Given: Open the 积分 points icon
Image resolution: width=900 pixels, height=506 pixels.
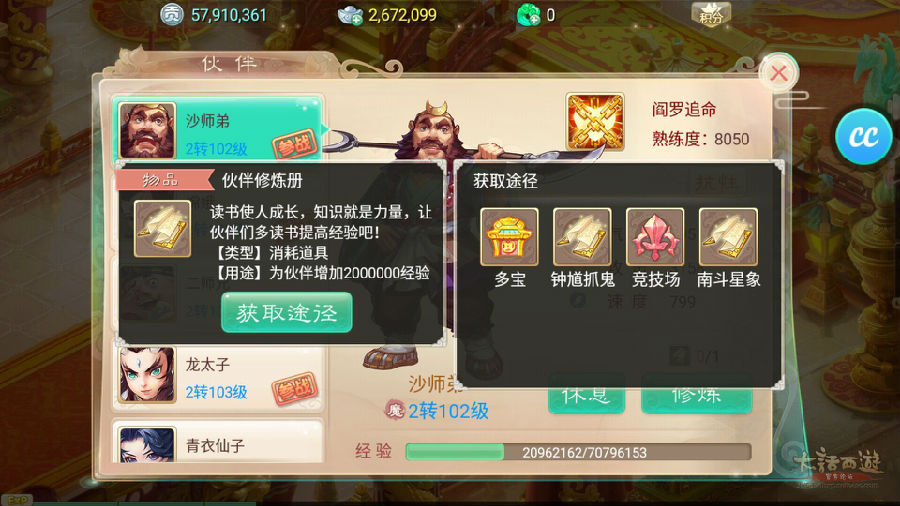Looking at the screenshot, I should (711, 14).
